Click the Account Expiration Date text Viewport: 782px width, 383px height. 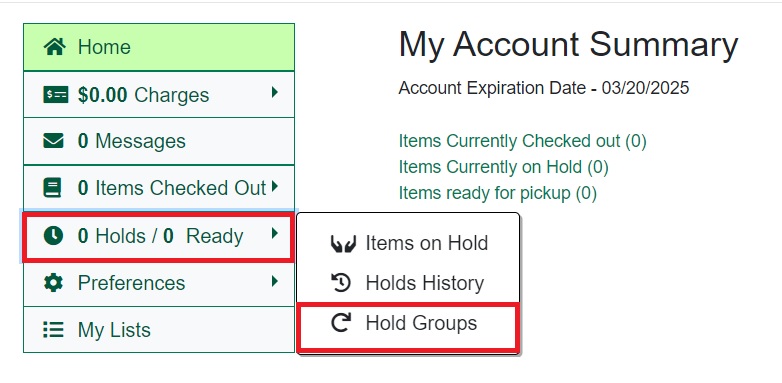544,88
